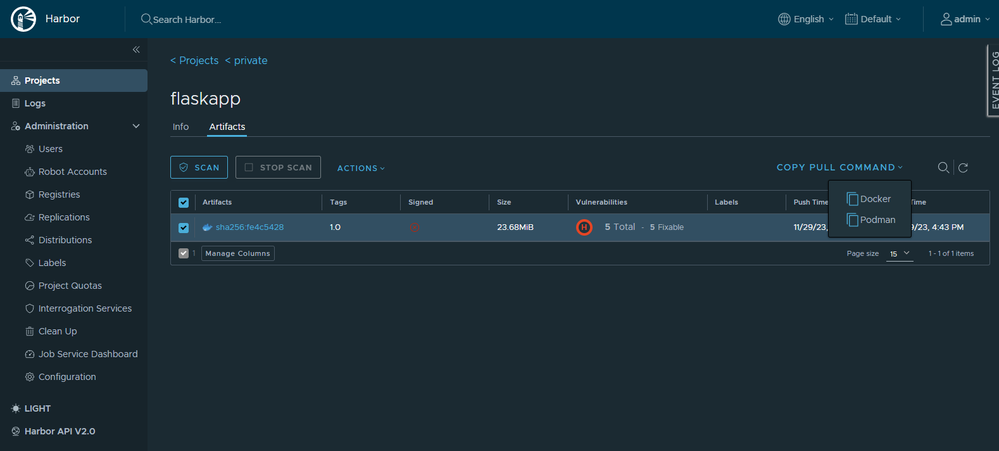Viewport: 999px width, 451px height.
Task: Click the Search Harbor input field
Action: (187, 20)
